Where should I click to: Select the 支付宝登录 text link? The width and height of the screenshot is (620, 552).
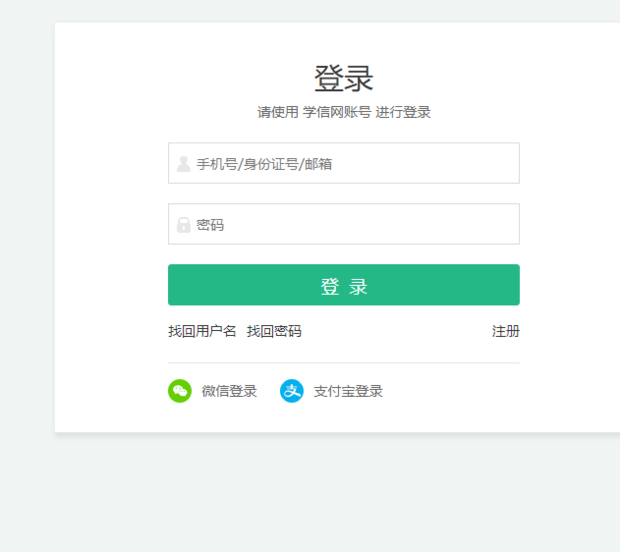point(348,391)
